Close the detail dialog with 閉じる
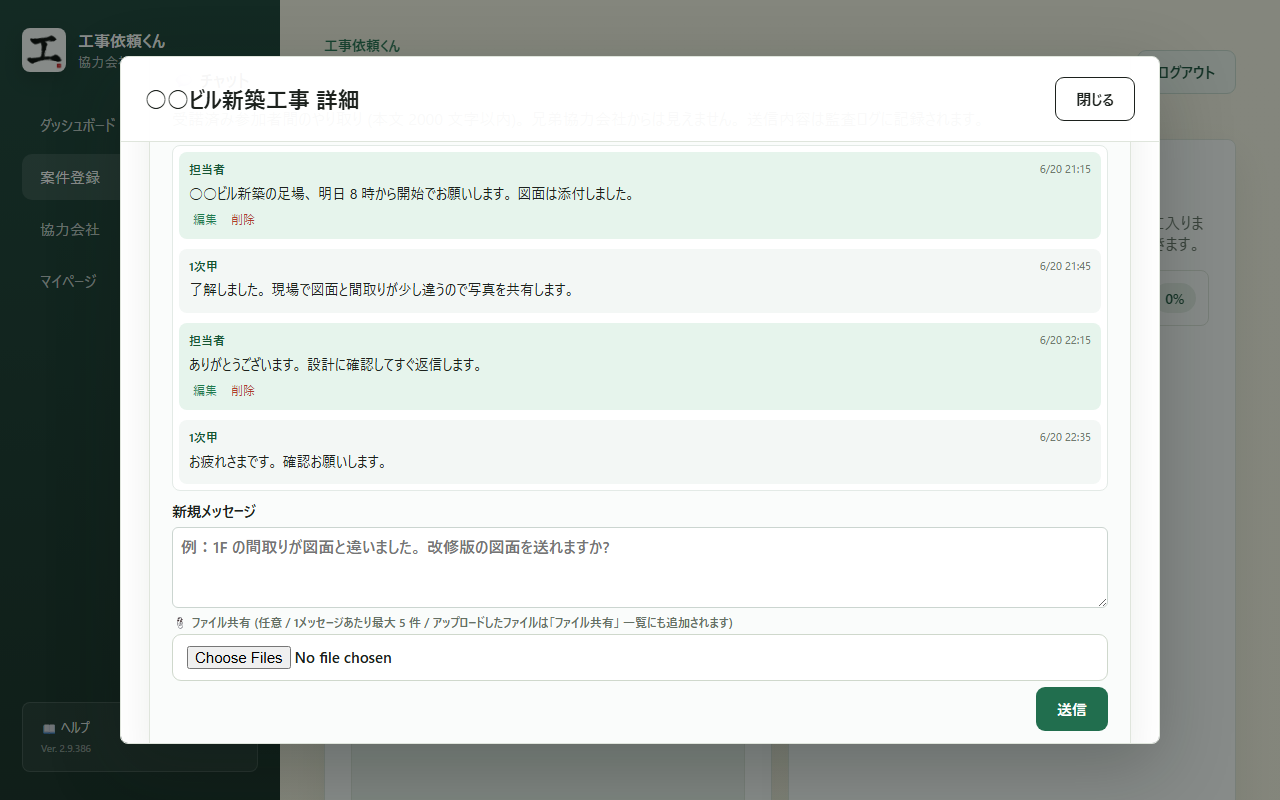The image size is (1280, 800). [1094, 99]
